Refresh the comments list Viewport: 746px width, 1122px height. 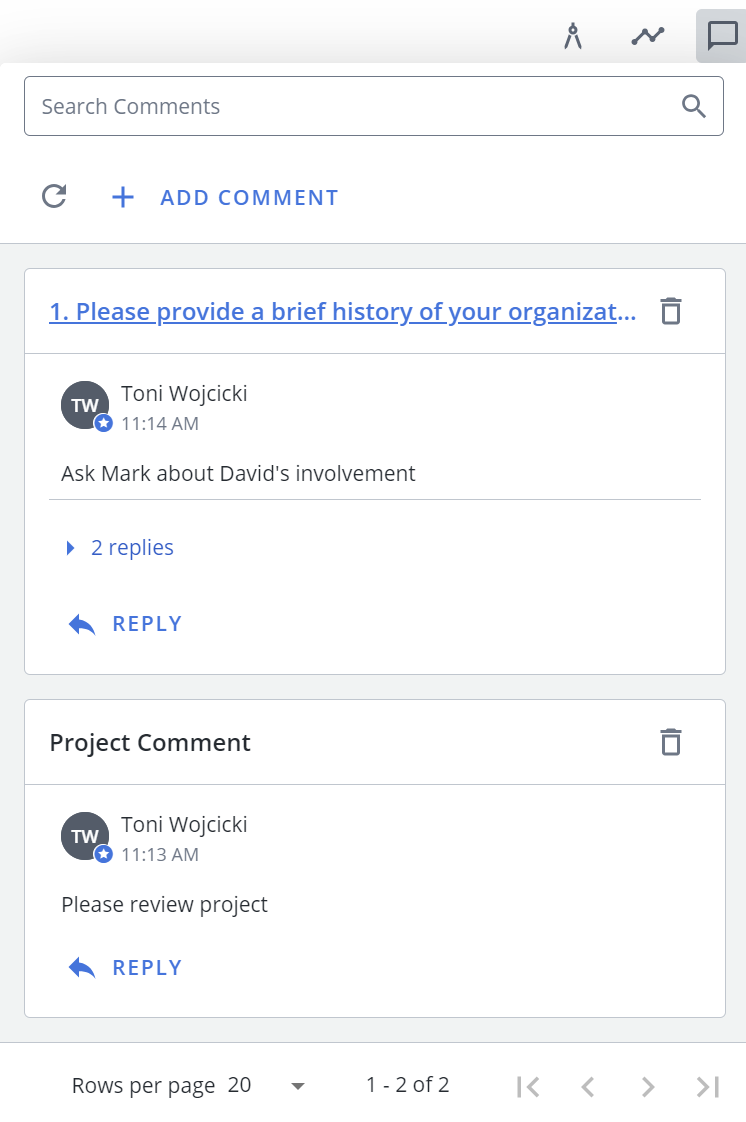tap(54, 196)
